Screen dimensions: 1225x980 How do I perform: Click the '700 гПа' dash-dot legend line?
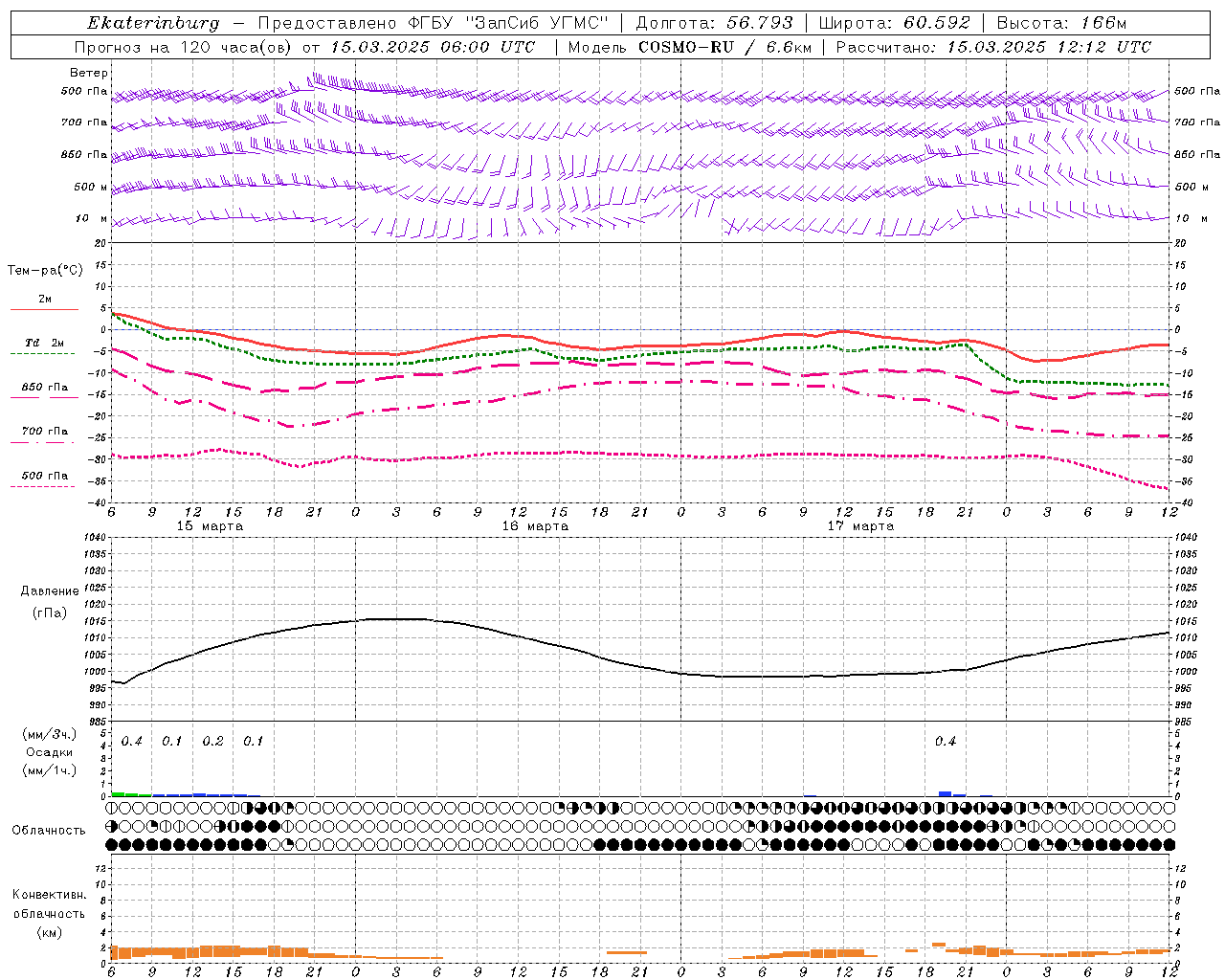(42, 442)
